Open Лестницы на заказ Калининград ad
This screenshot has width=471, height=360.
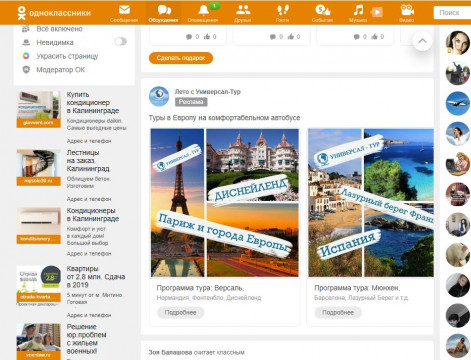88,161
